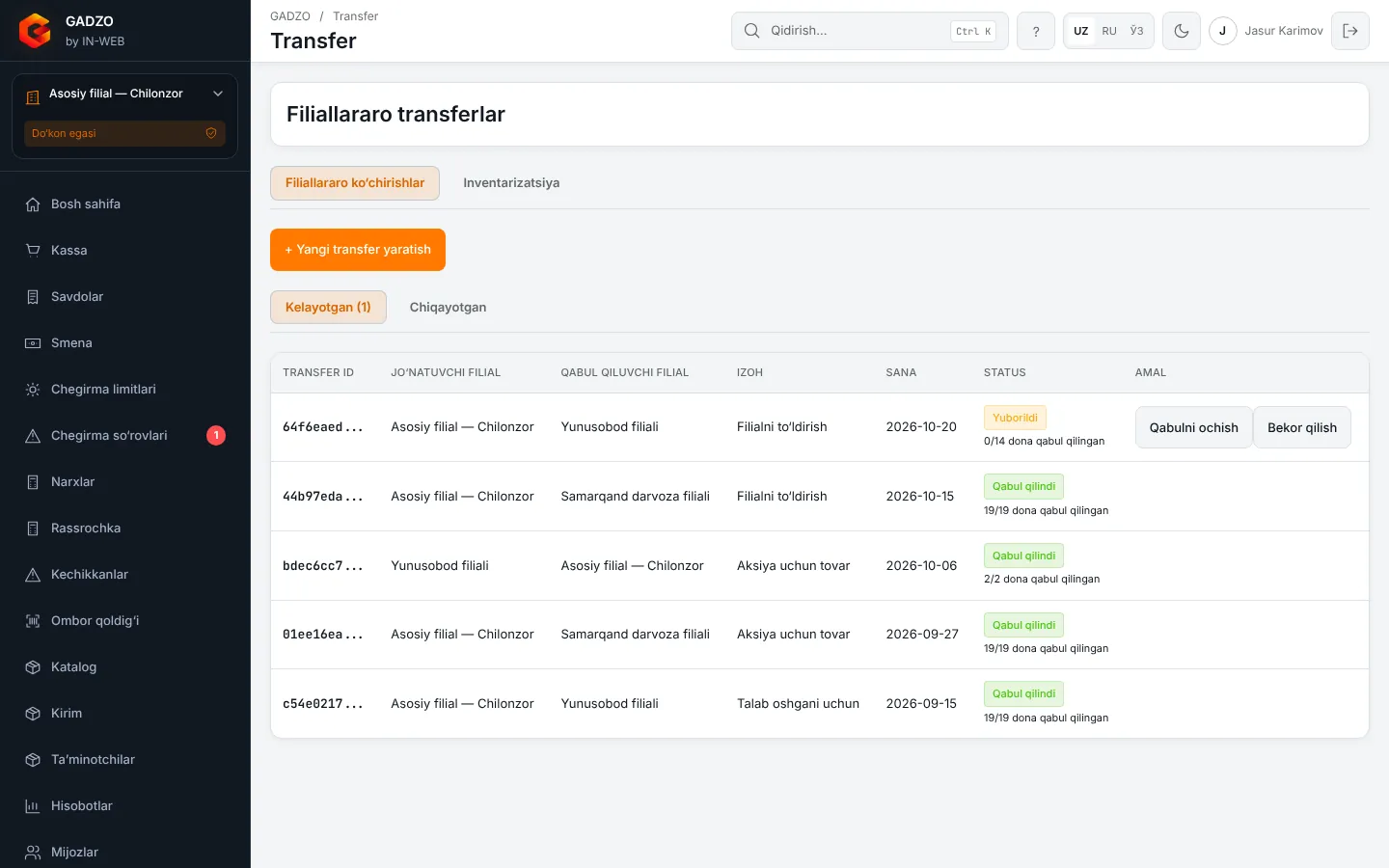Open Savdolar receipt icon

33,297
